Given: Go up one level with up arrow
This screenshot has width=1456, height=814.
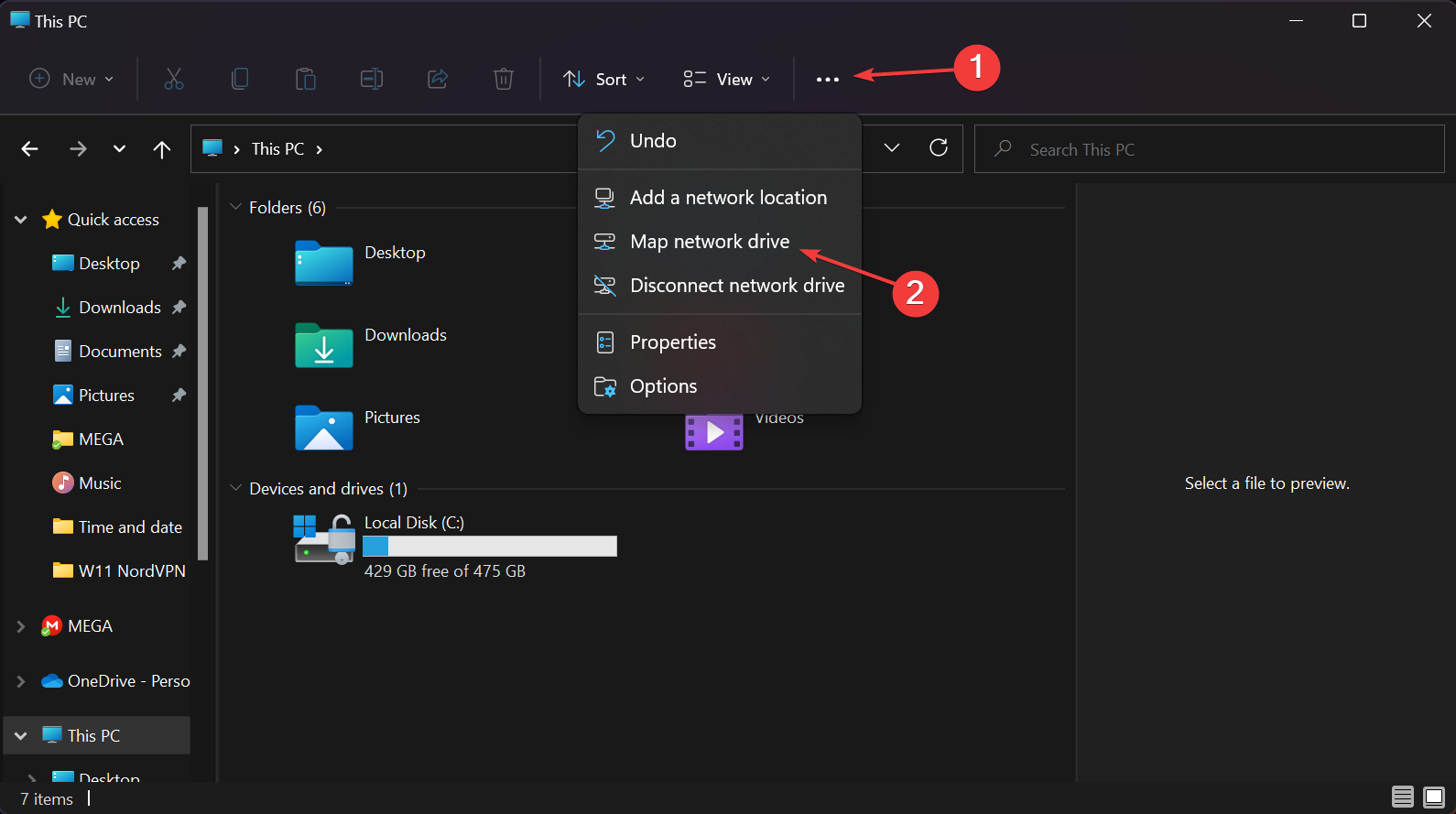Looking at the screenshot, I should 162,149.
